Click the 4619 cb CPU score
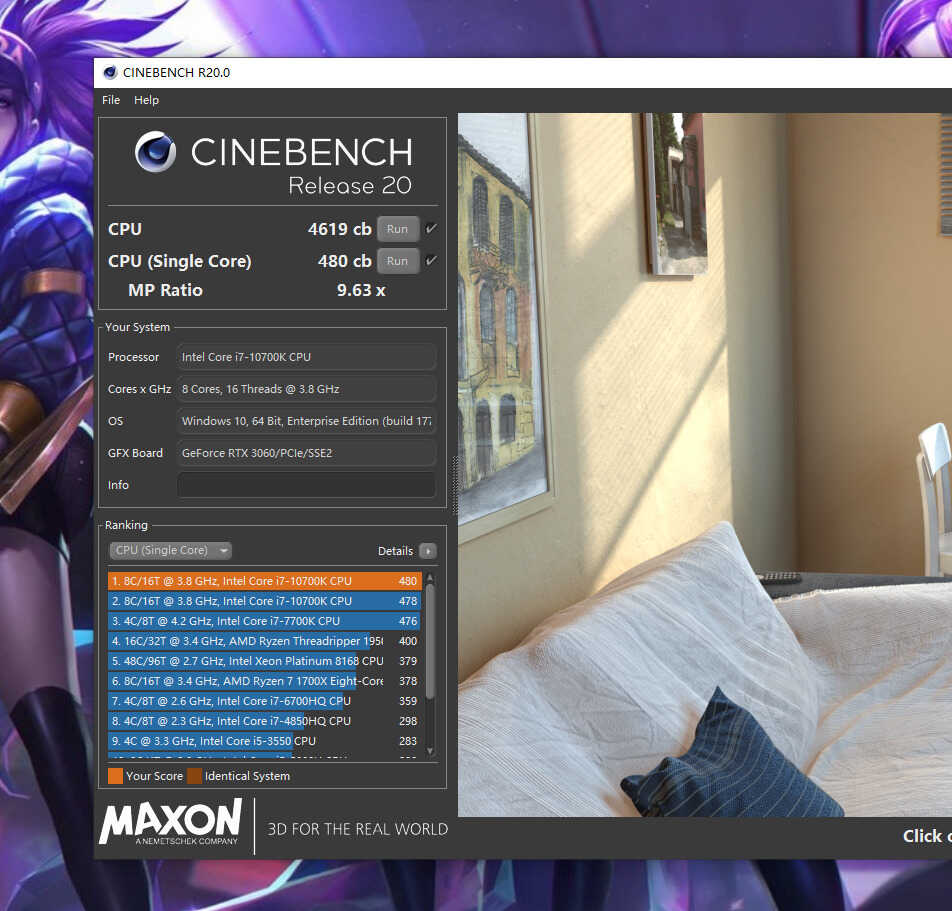This screenshot has width=952, height=911. coord(339,229)
